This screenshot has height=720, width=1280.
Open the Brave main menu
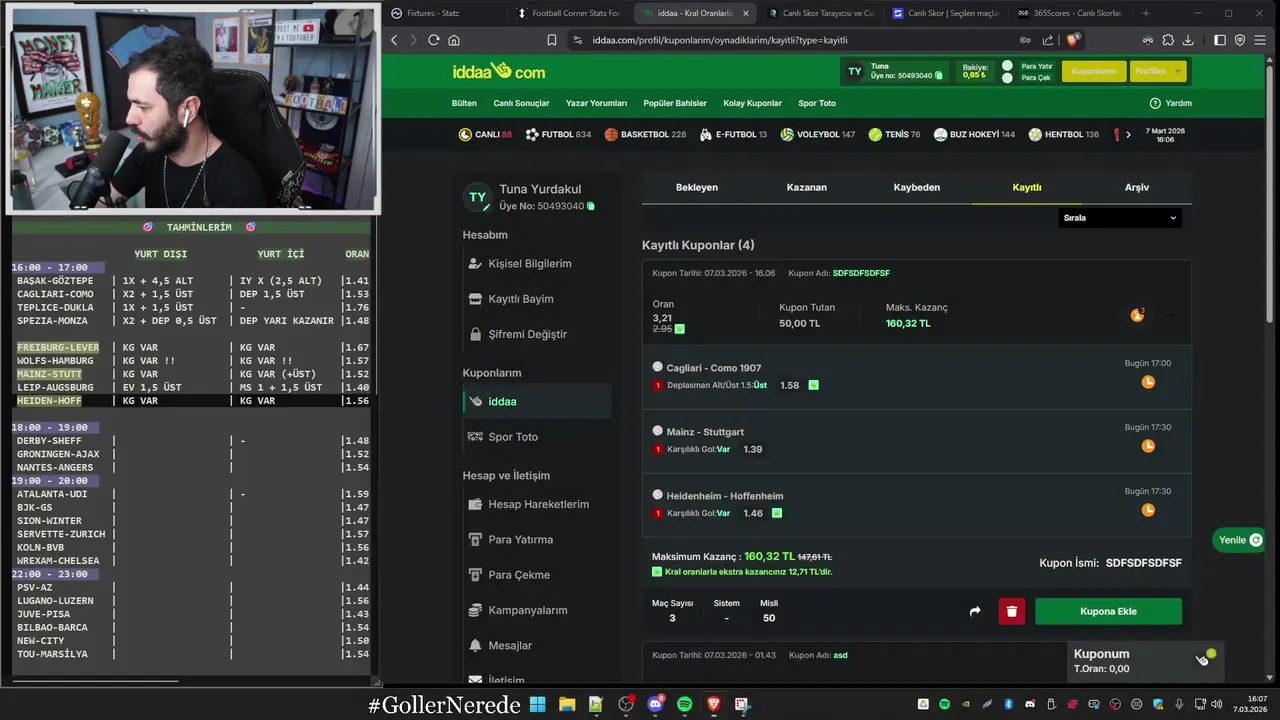coord(1259,40)
